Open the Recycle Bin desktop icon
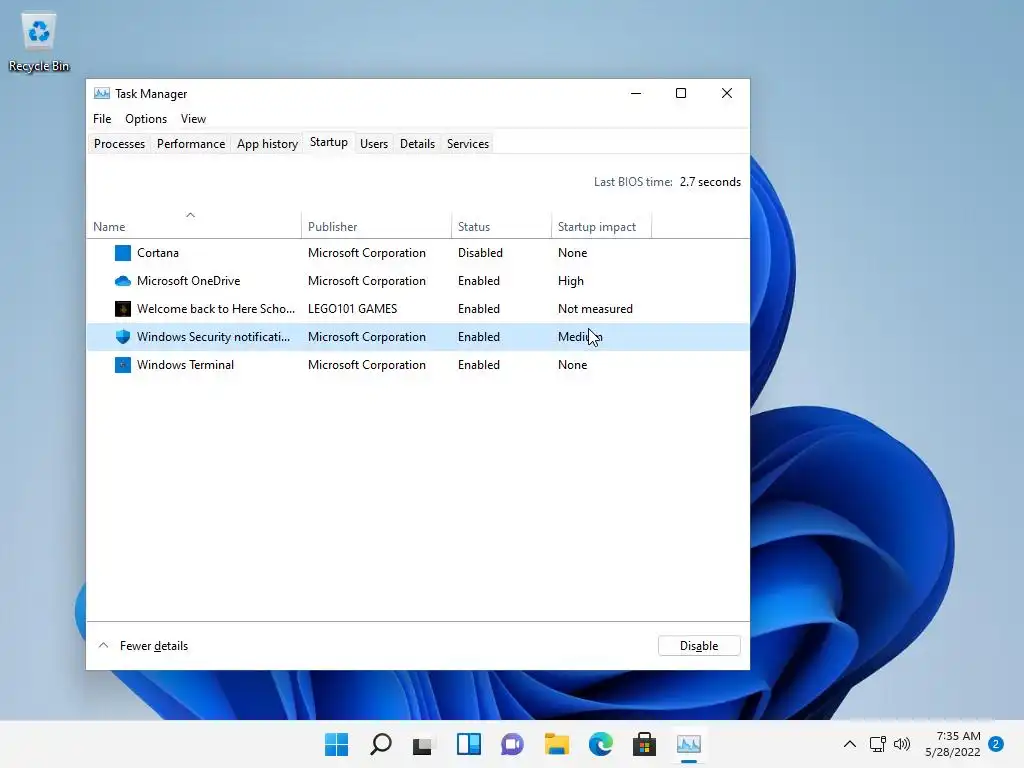This screenshot has width=1024, height=768. (x=39, y=42)
